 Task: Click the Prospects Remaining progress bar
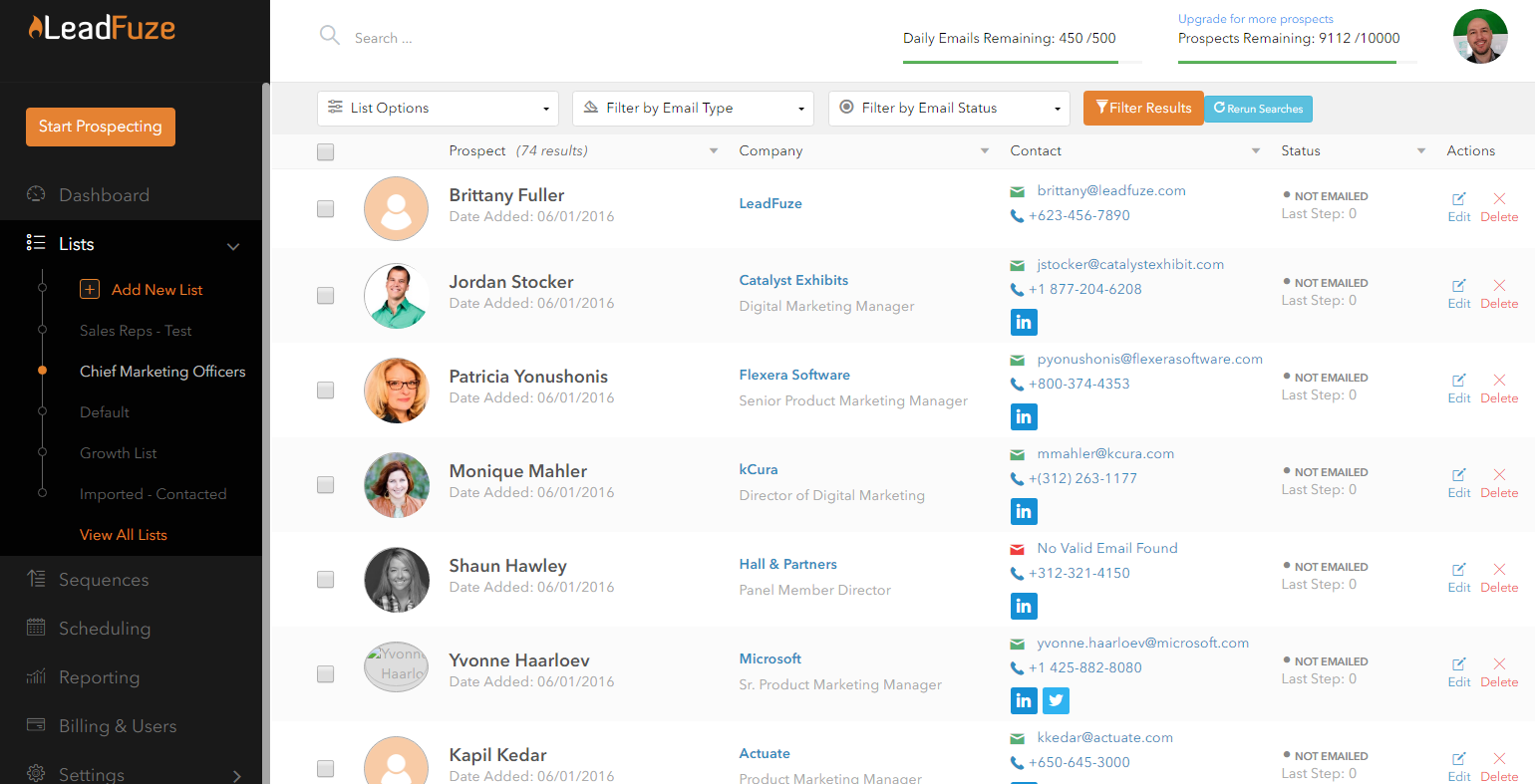(x=1298, y=62)
